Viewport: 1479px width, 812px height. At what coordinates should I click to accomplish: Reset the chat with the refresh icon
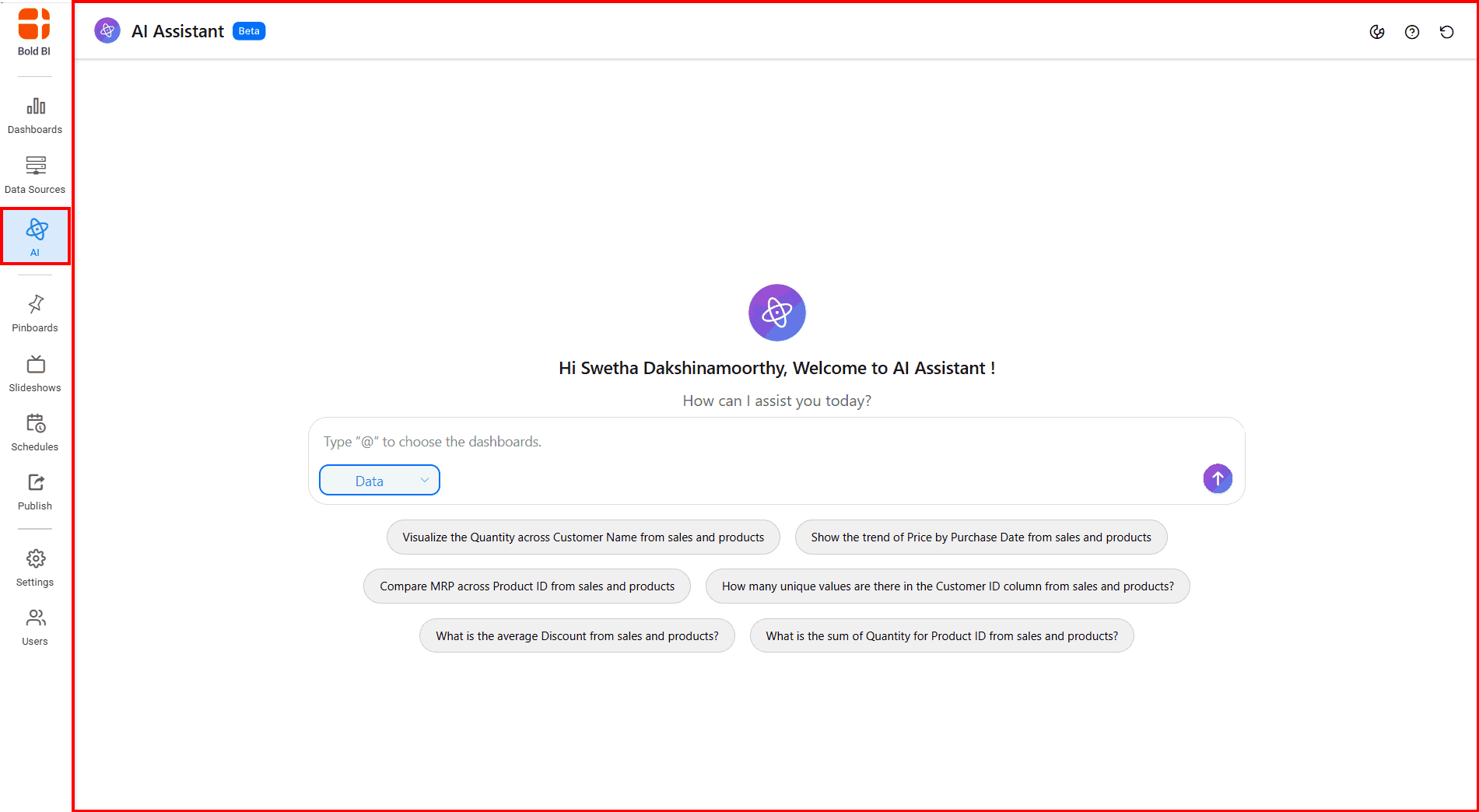[1447, 32]
